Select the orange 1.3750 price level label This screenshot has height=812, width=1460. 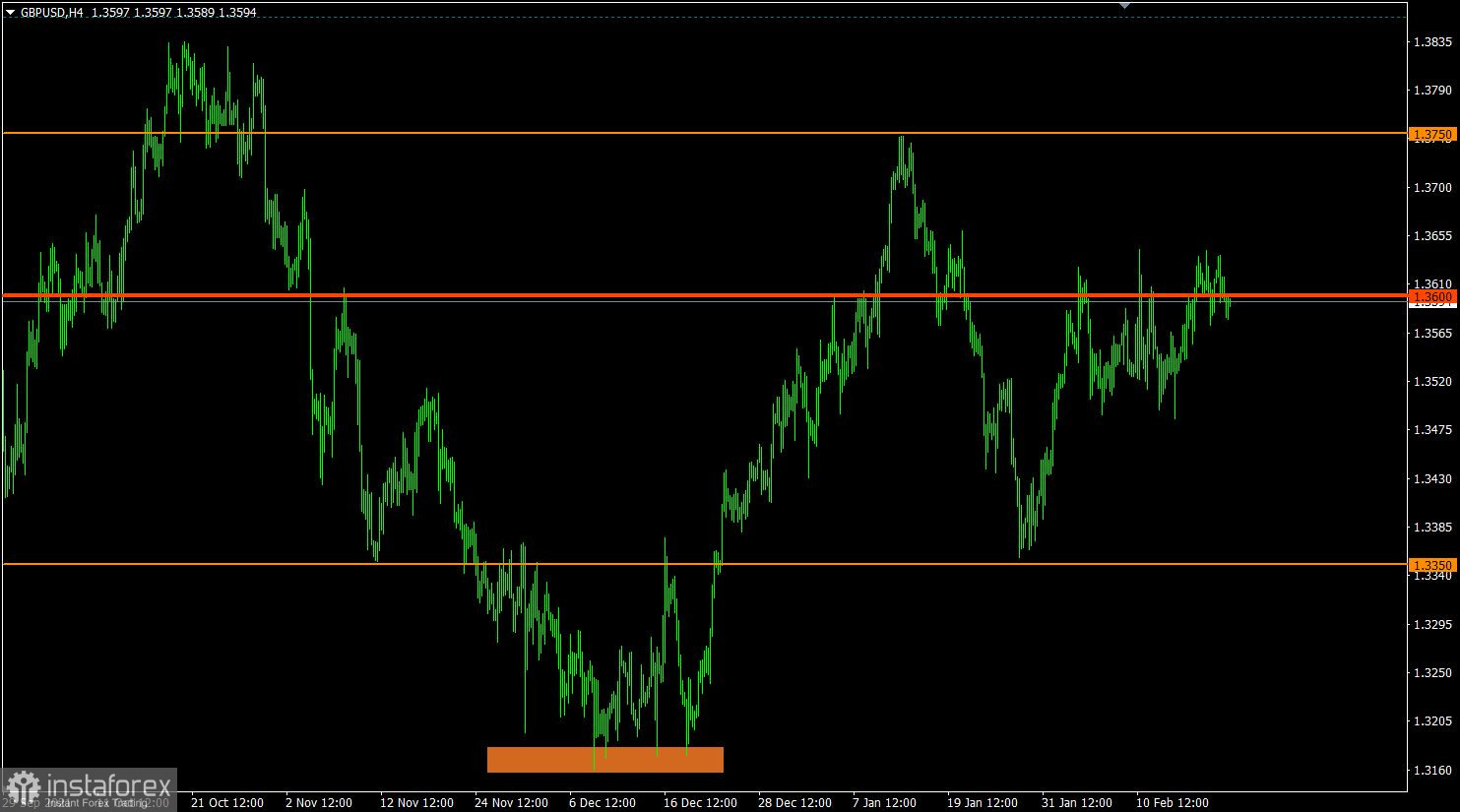(x=1432, y=134)
